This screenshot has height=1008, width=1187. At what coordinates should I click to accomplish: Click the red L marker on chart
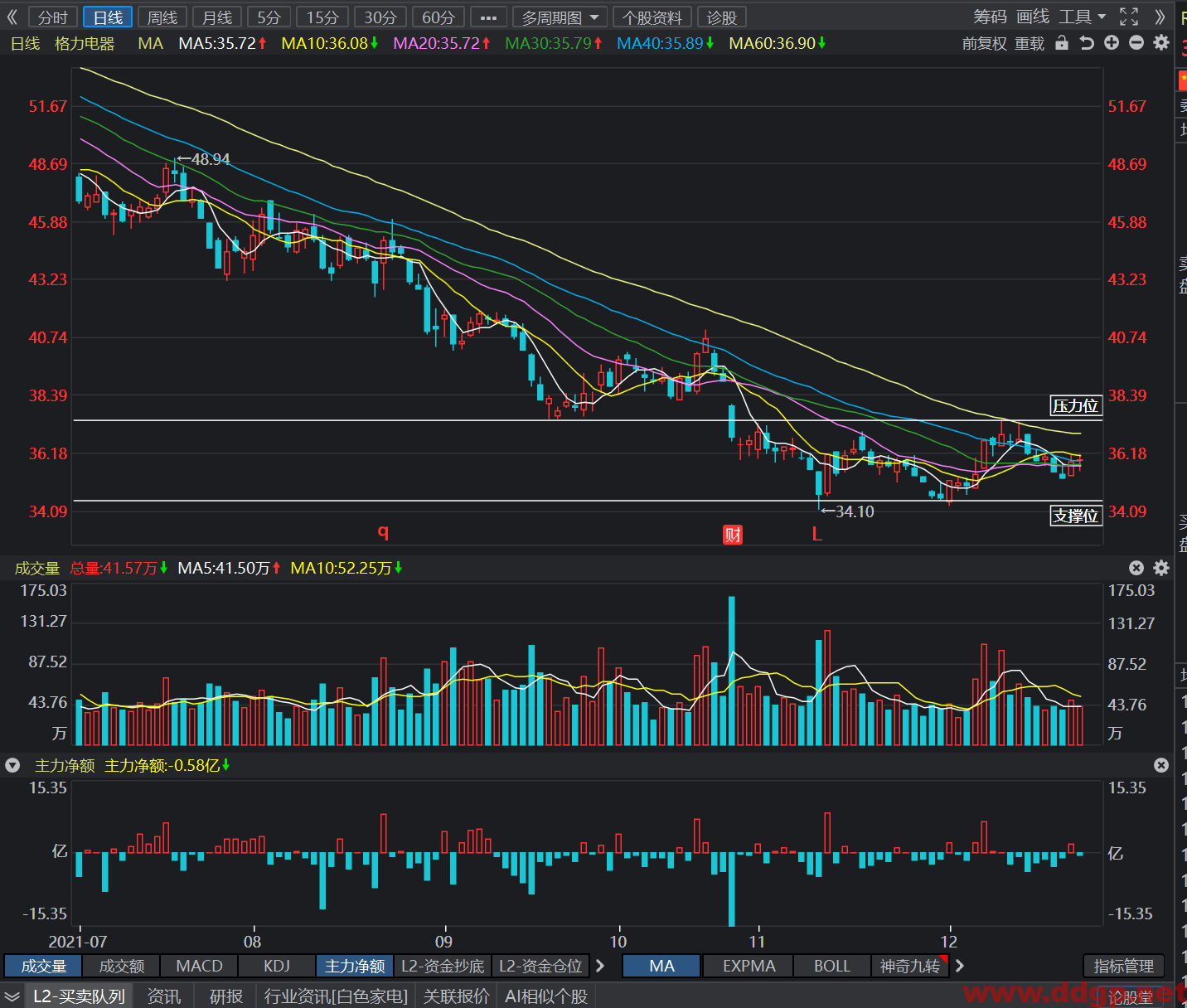point(817,535)
